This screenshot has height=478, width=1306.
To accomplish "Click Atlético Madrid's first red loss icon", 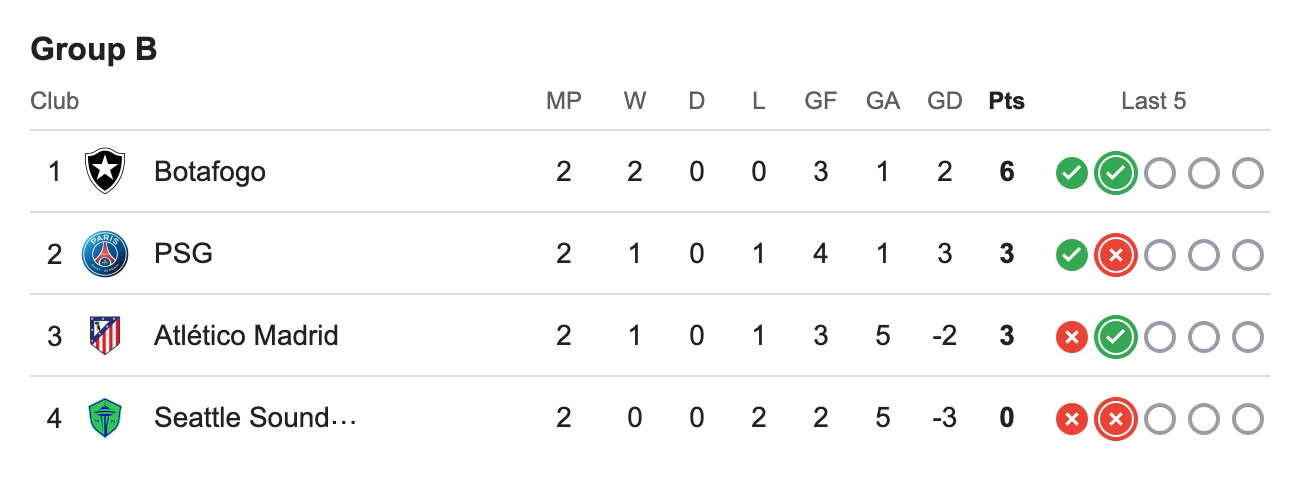I will 1071,337.
